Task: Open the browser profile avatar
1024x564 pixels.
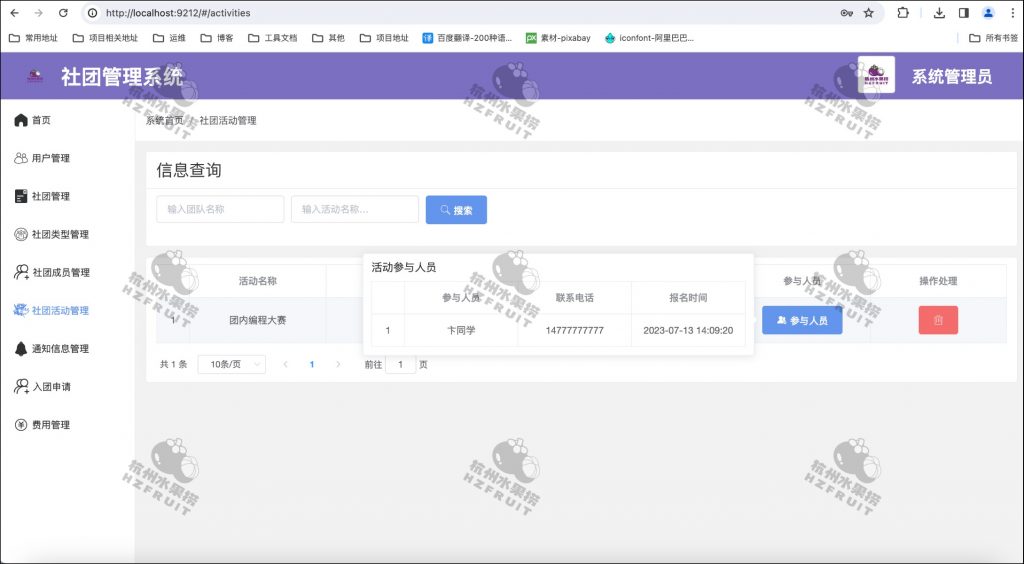Action: tap(988, 13)
